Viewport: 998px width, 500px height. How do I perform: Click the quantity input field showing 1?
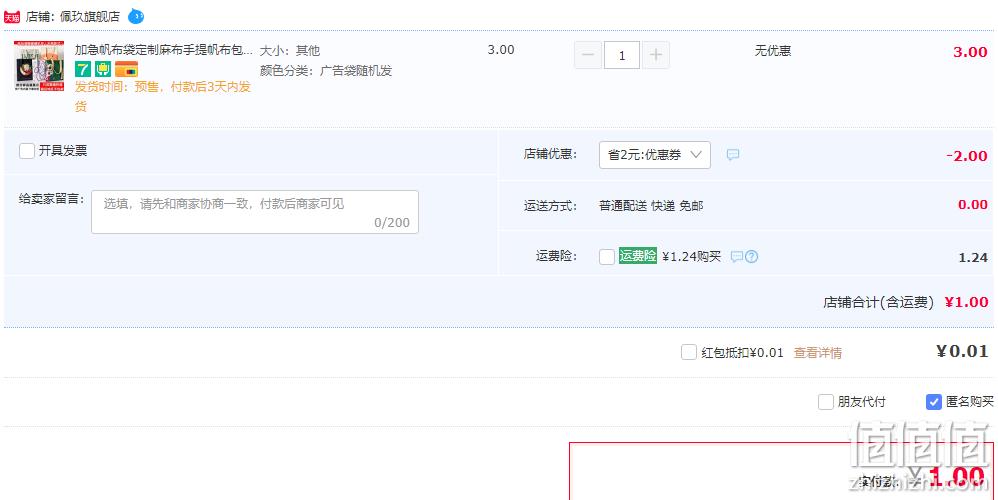tap(622, 55)
